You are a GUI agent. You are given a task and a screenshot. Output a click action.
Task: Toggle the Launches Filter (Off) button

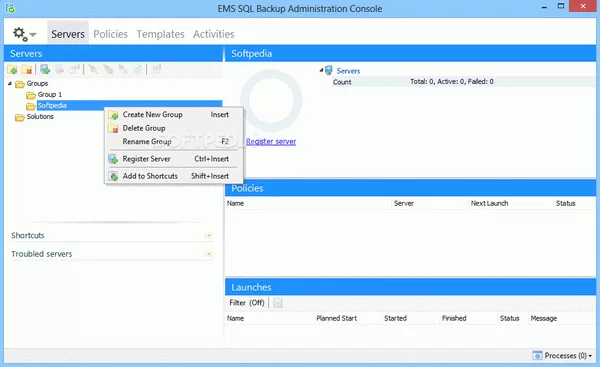247,303
